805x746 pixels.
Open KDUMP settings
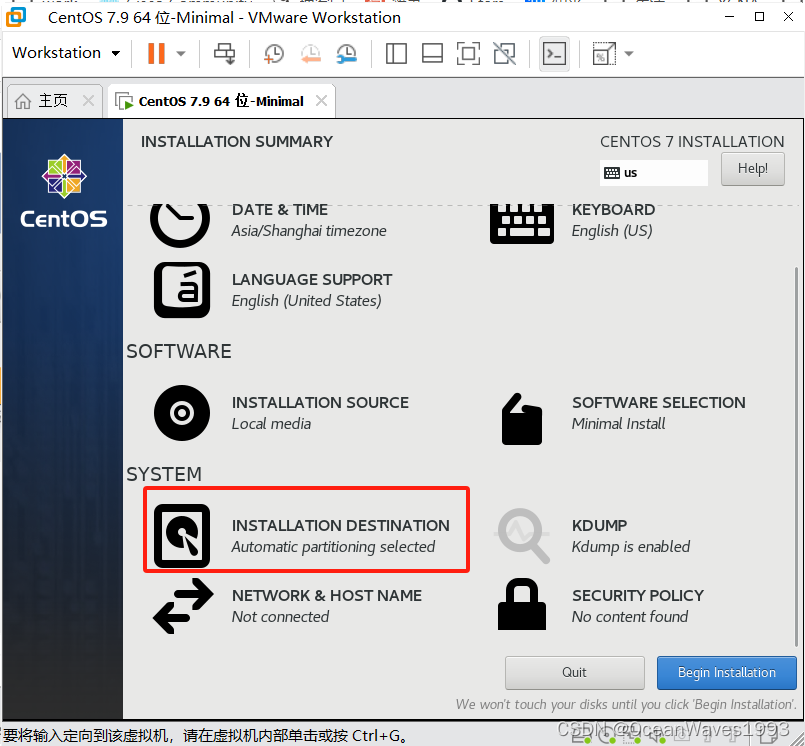[630, 536]
